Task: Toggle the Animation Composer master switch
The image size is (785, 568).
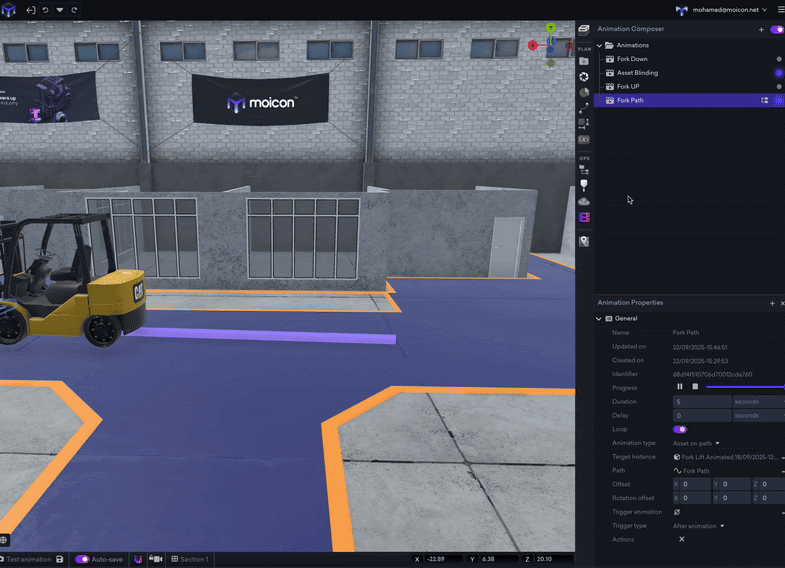Action: pyautogui.click(x=777, y=29)
